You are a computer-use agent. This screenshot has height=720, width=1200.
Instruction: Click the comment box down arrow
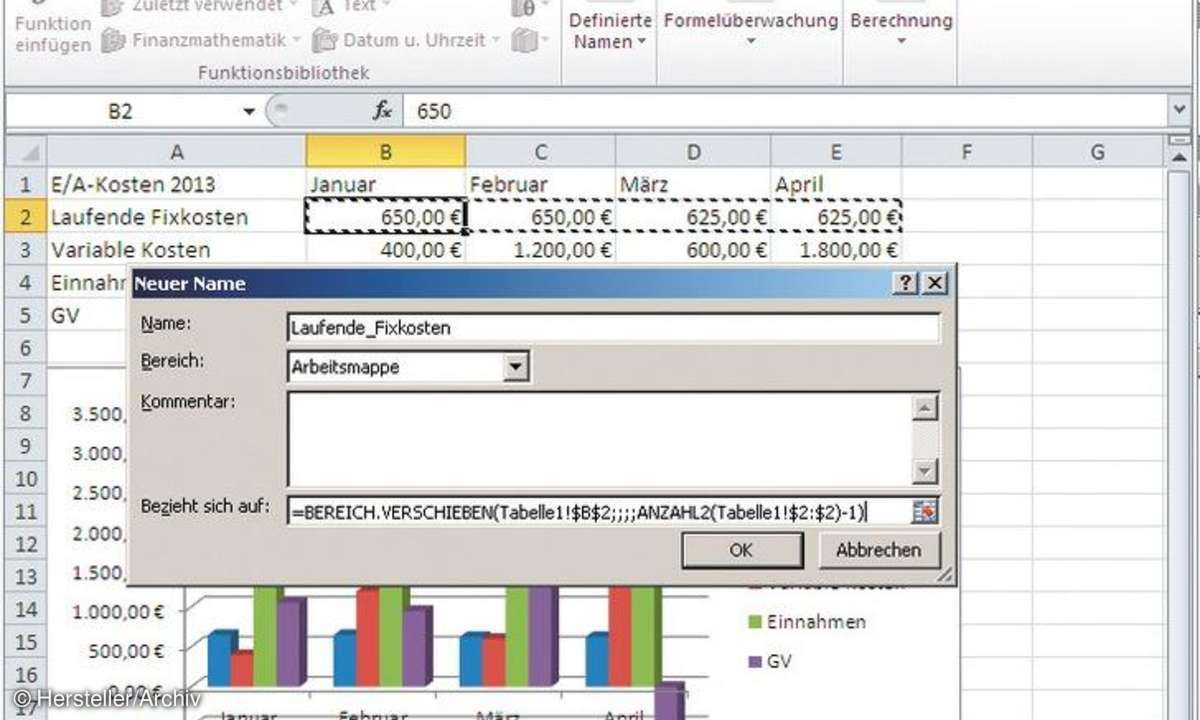pos(927,472)
